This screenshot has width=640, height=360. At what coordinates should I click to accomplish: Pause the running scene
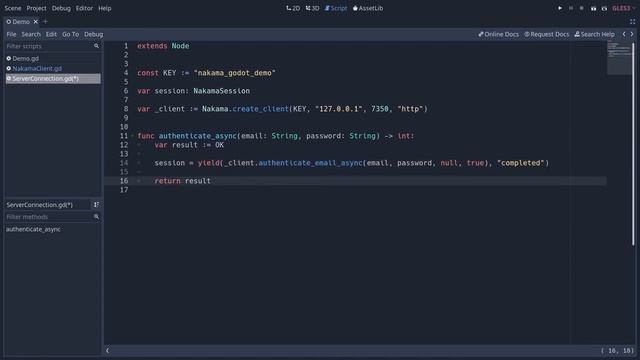[x=571, y=8]
